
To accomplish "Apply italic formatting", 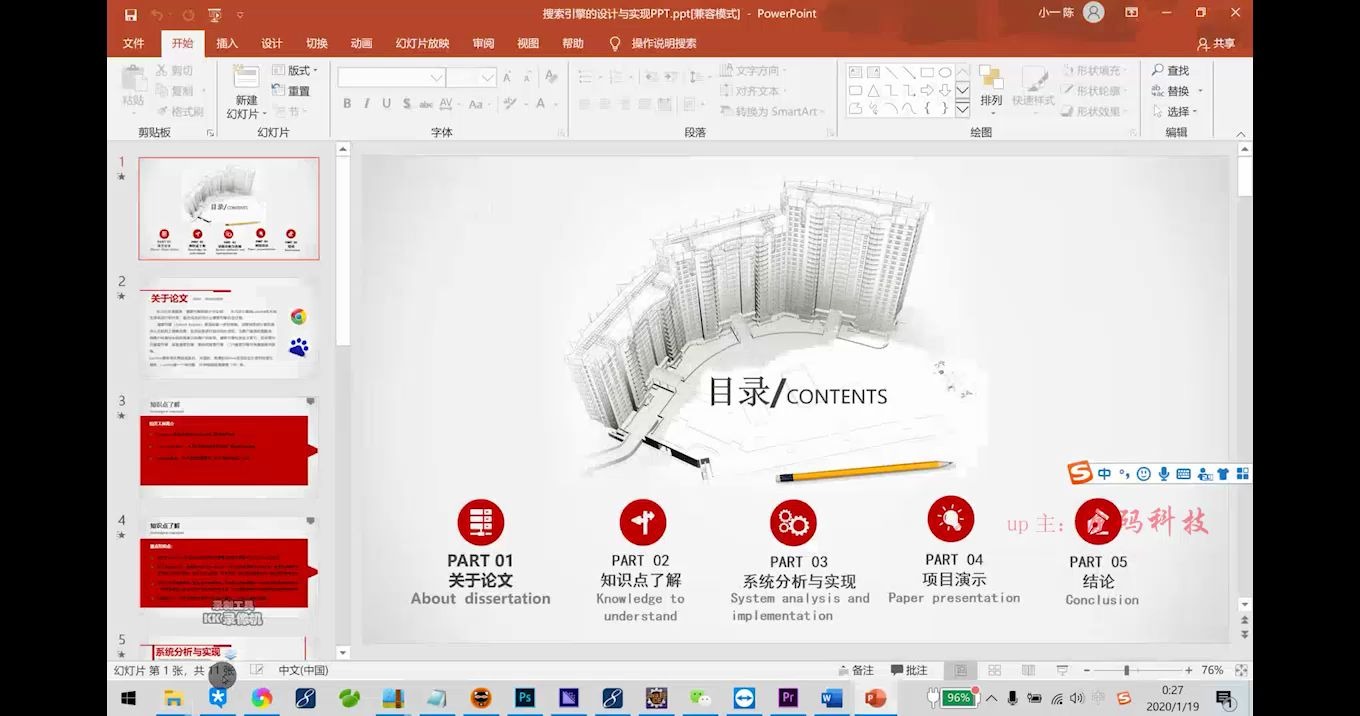I will [x=367, y=103].
